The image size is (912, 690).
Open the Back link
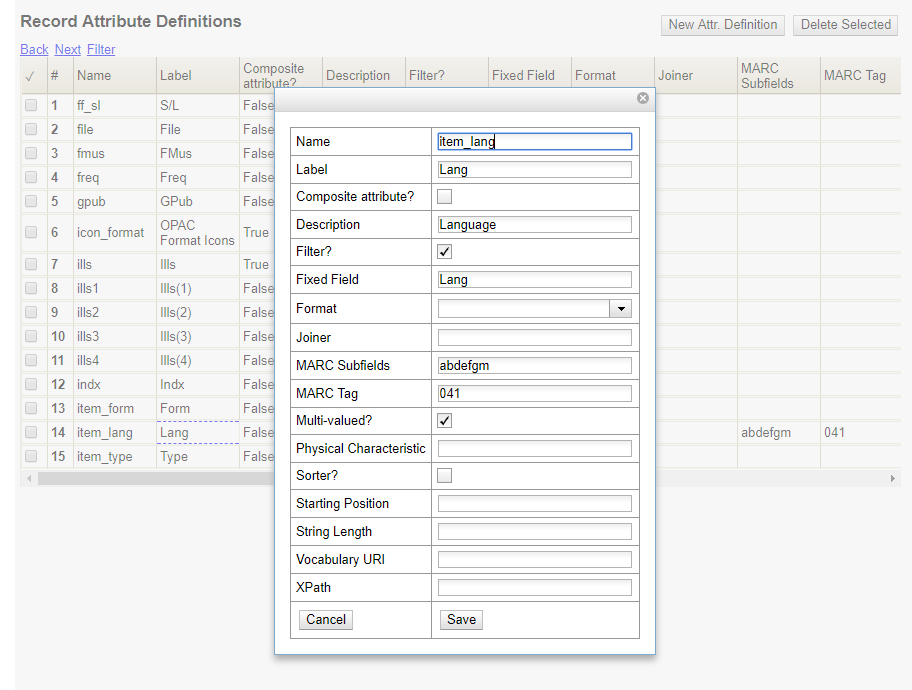pos(34,49)
